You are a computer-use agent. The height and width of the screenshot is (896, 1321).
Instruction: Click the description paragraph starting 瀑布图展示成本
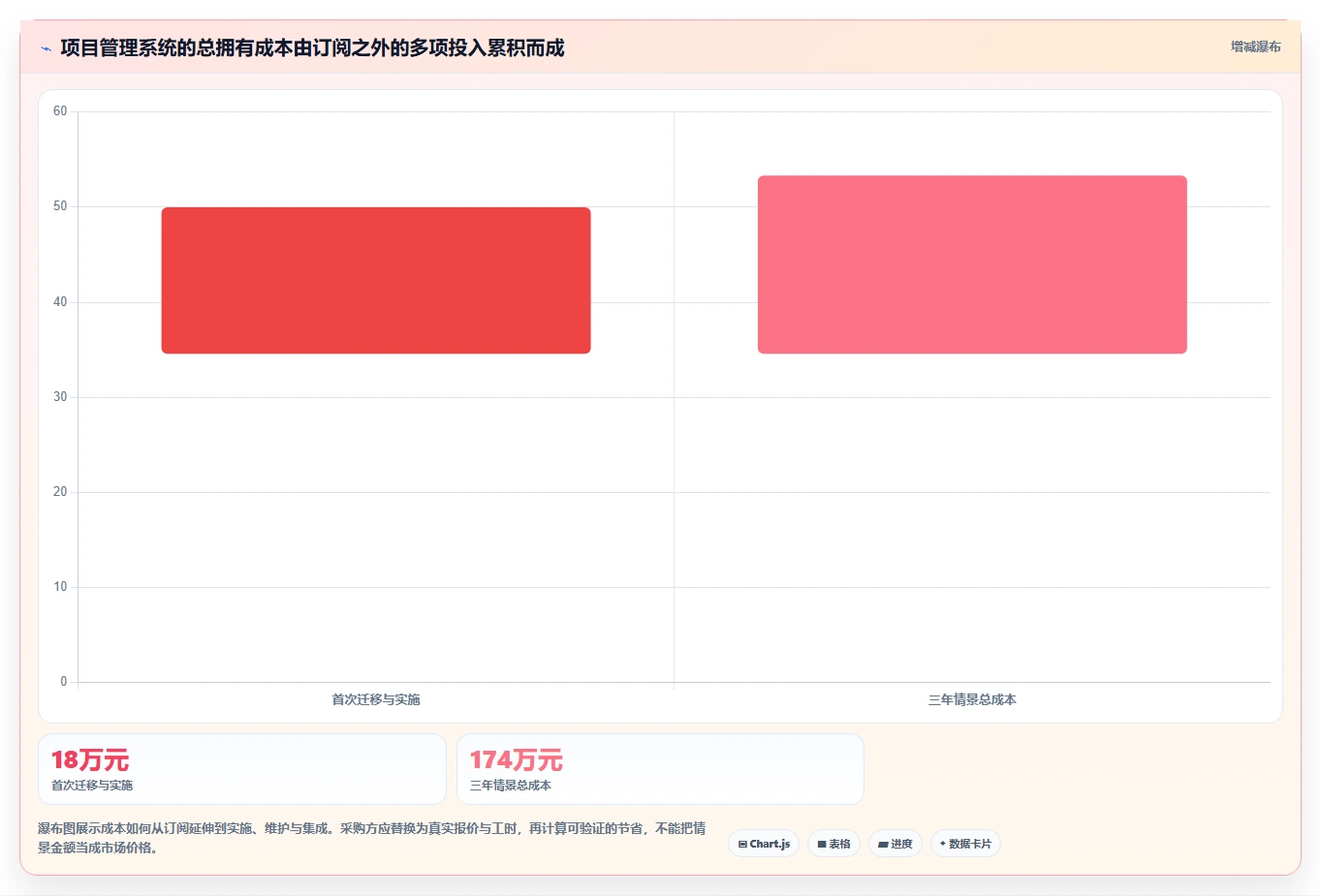pyautogui.click(x=372, y=838)
